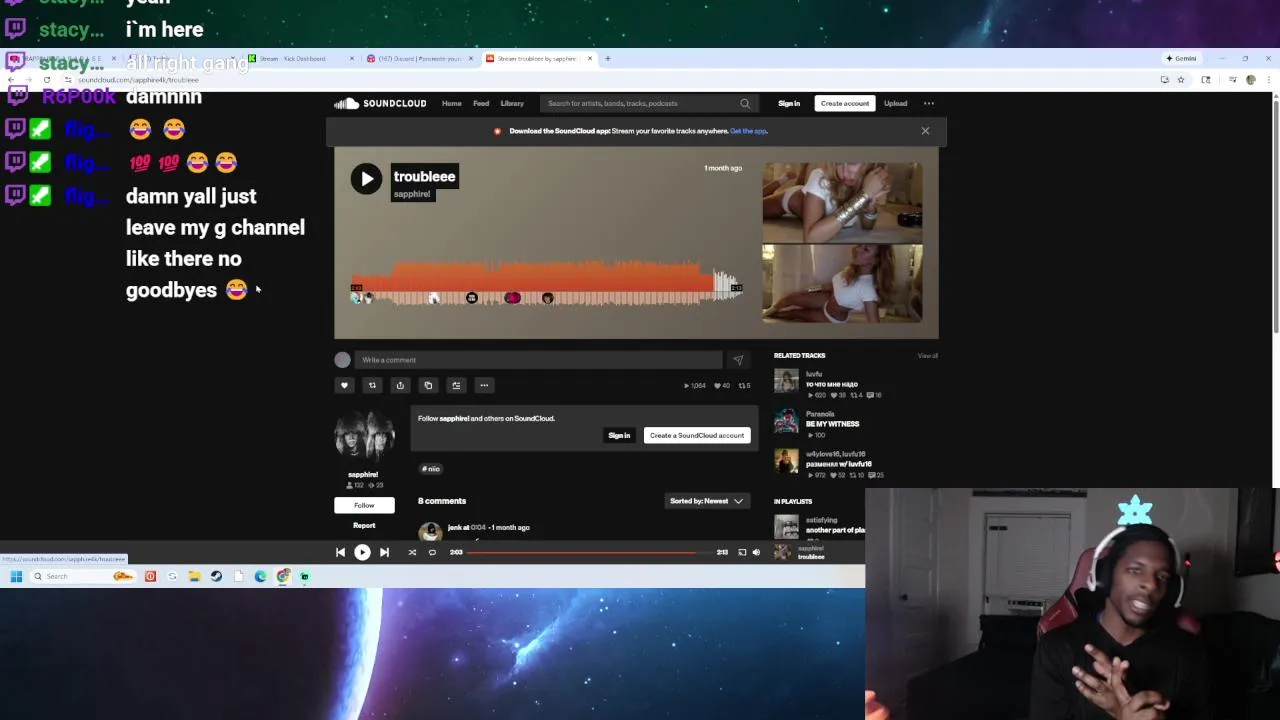This screenshot has height=720, width=1280.
Task: Open the sapphire! artist name under the track title
Action: point(412,194)
